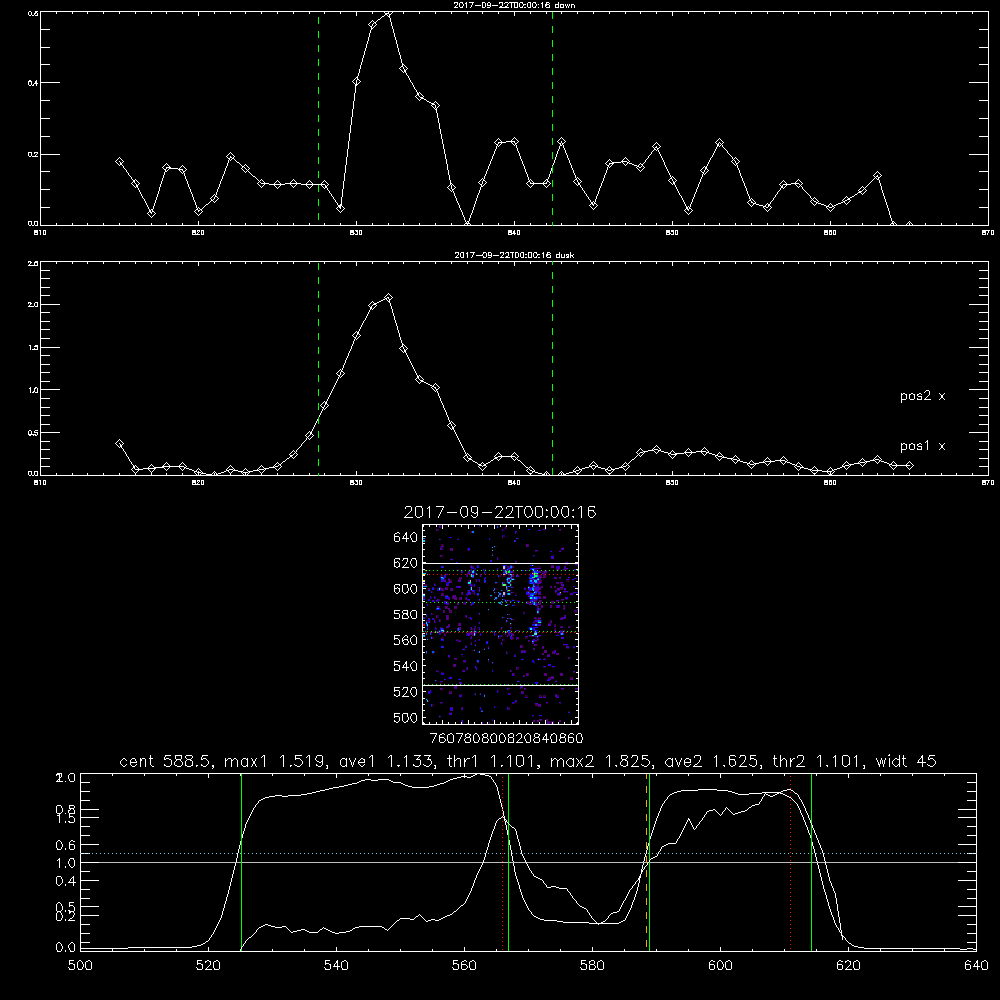The image size is (1000, 1000).
Task: Click the blue dotted threshold line in bottom plot
Action: pyautogui.click(x=529, y=853)
